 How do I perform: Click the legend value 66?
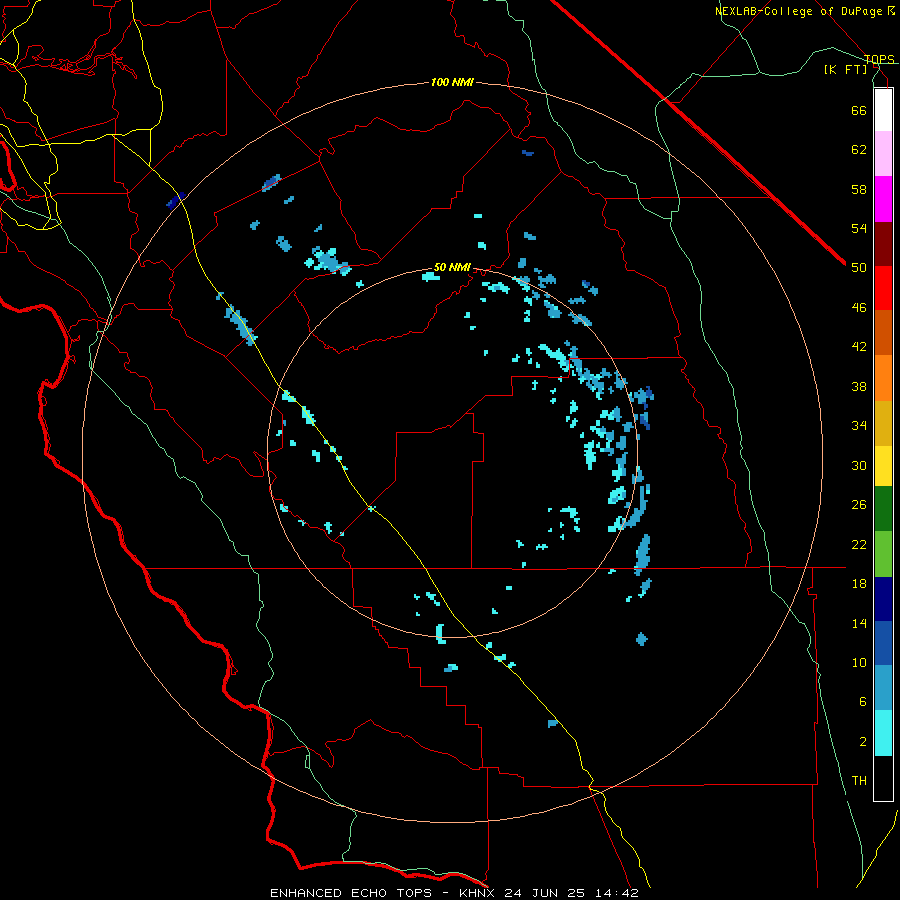tap(859, 110)
